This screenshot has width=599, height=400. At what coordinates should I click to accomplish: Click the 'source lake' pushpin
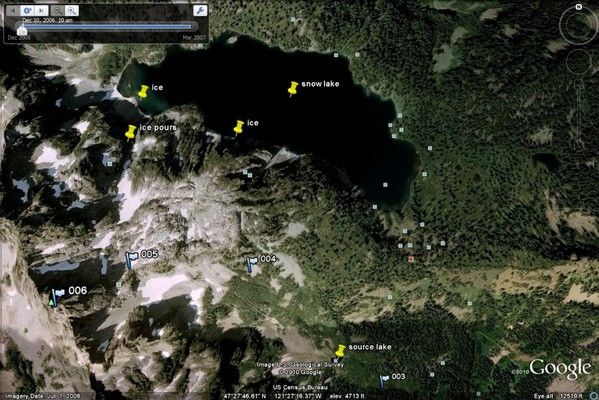click(340, 351)
